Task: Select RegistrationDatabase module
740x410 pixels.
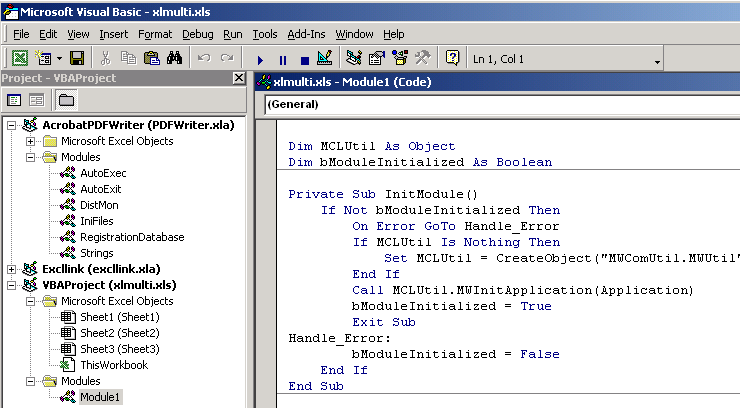Action: pos(132,237)
